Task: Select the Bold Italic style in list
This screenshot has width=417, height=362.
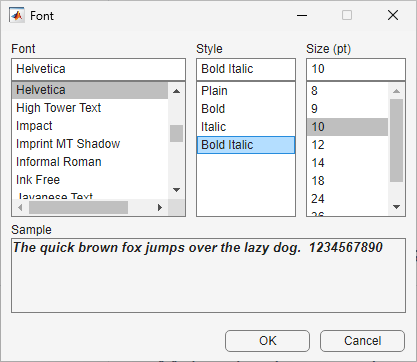Action: tap(246, 145)
